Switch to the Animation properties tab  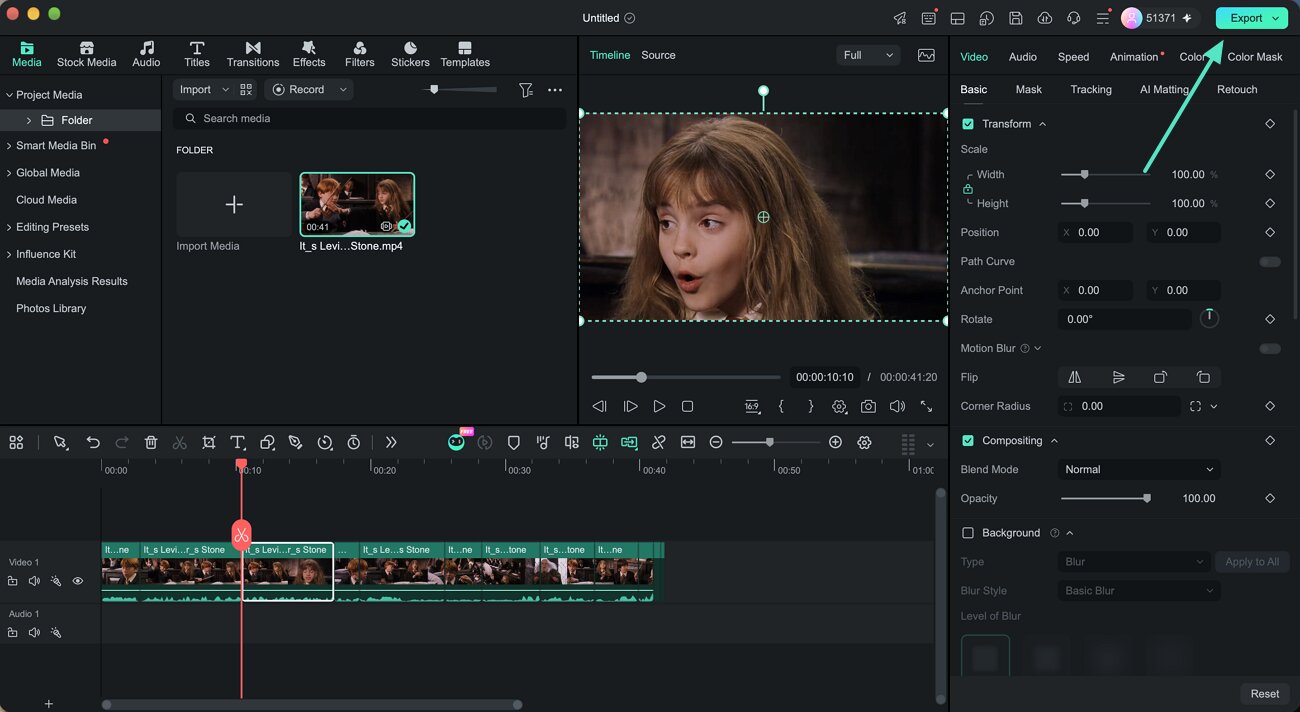tap(1134, 57)
